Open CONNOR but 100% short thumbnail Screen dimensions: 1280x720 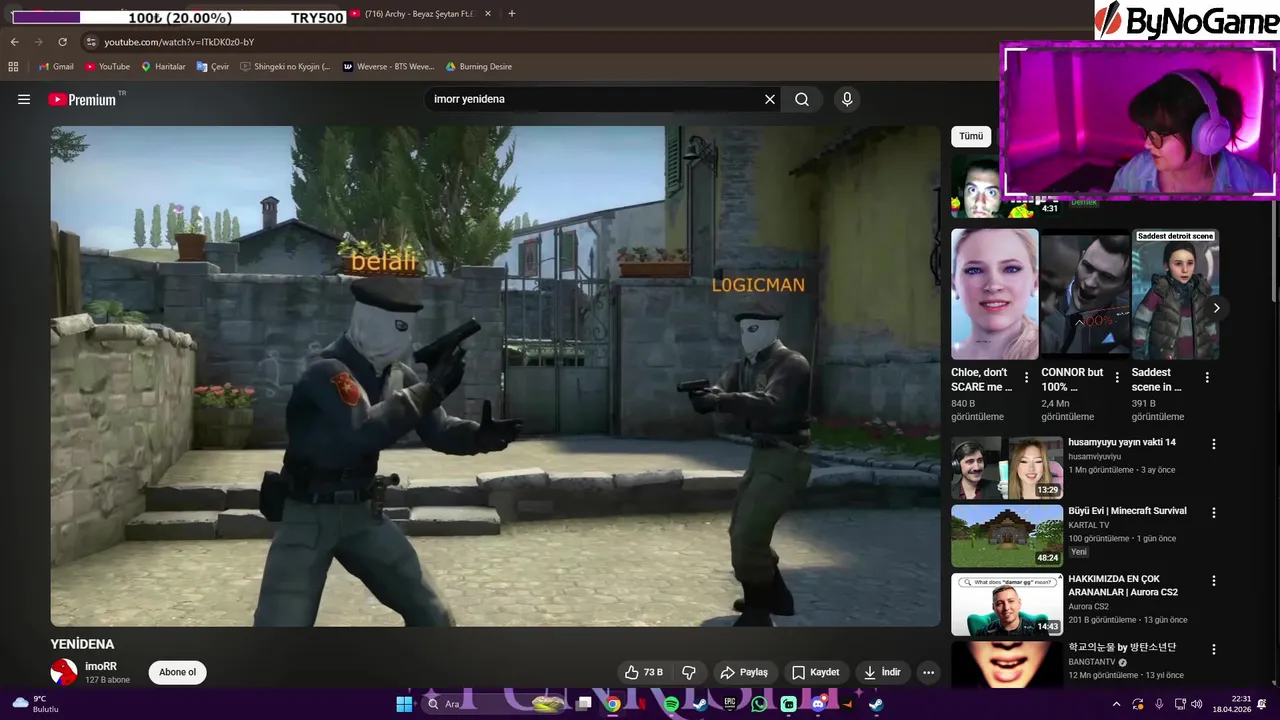(1085, 294)
